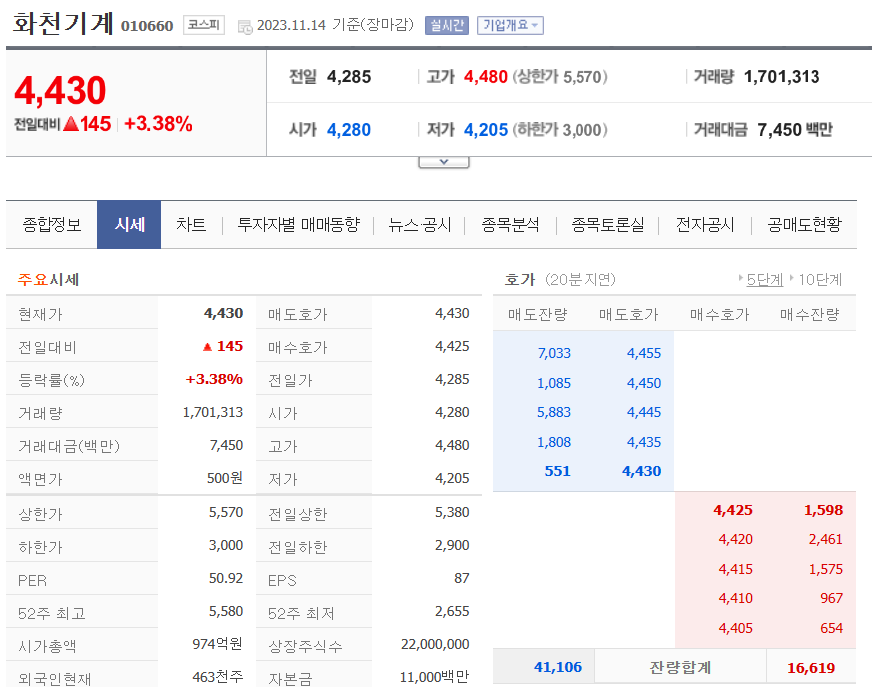The width and height of the screenshot is (872, 687).
Task: Click the highlighted 시세 tab
Action: tap(128, 225)
